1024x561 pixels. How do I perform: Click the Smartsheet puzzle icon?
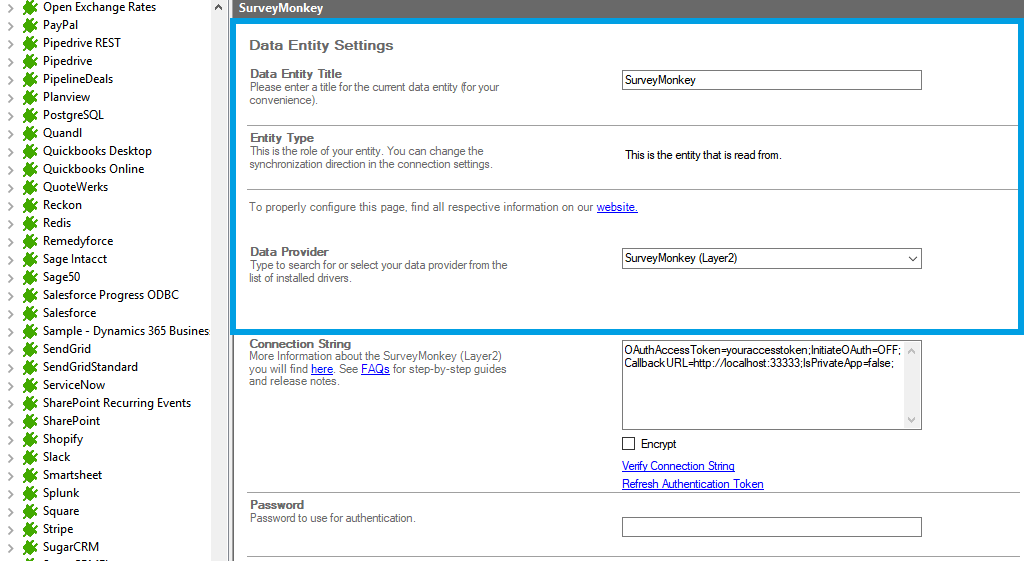tap(30, 475)
